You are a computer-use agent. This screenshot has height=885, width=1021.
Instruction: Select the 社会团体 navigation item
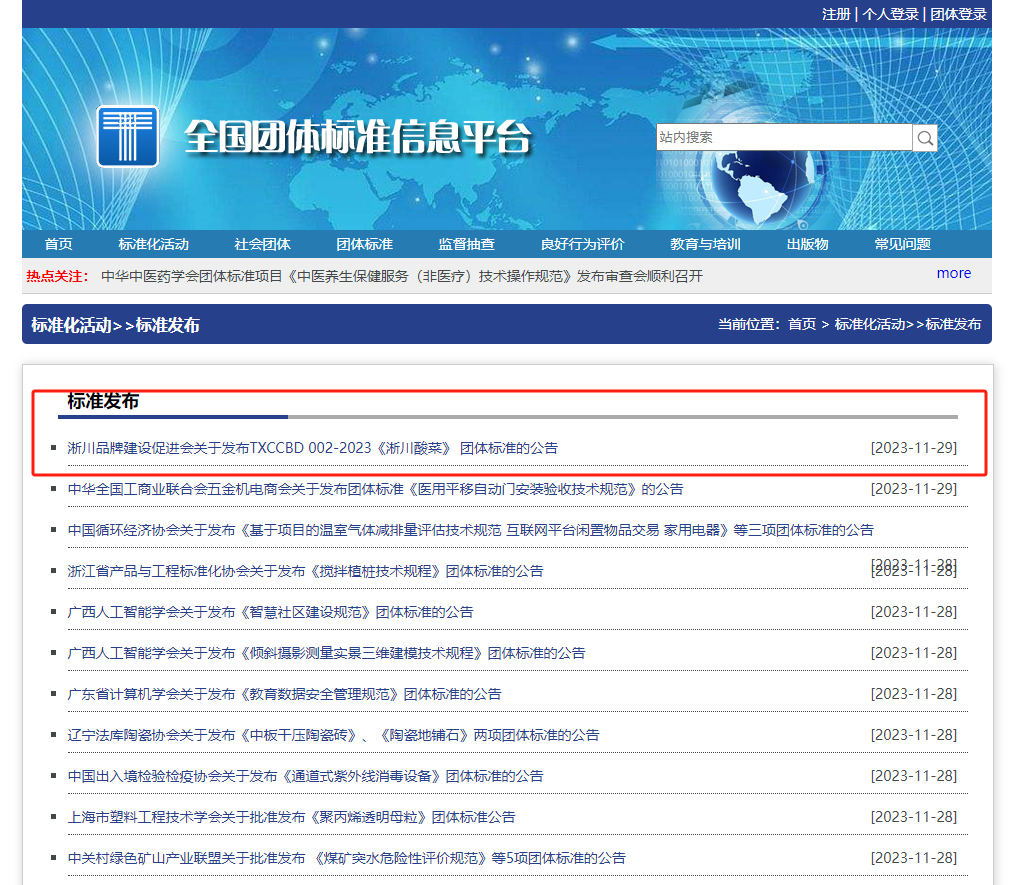click(x=262, y=244)
